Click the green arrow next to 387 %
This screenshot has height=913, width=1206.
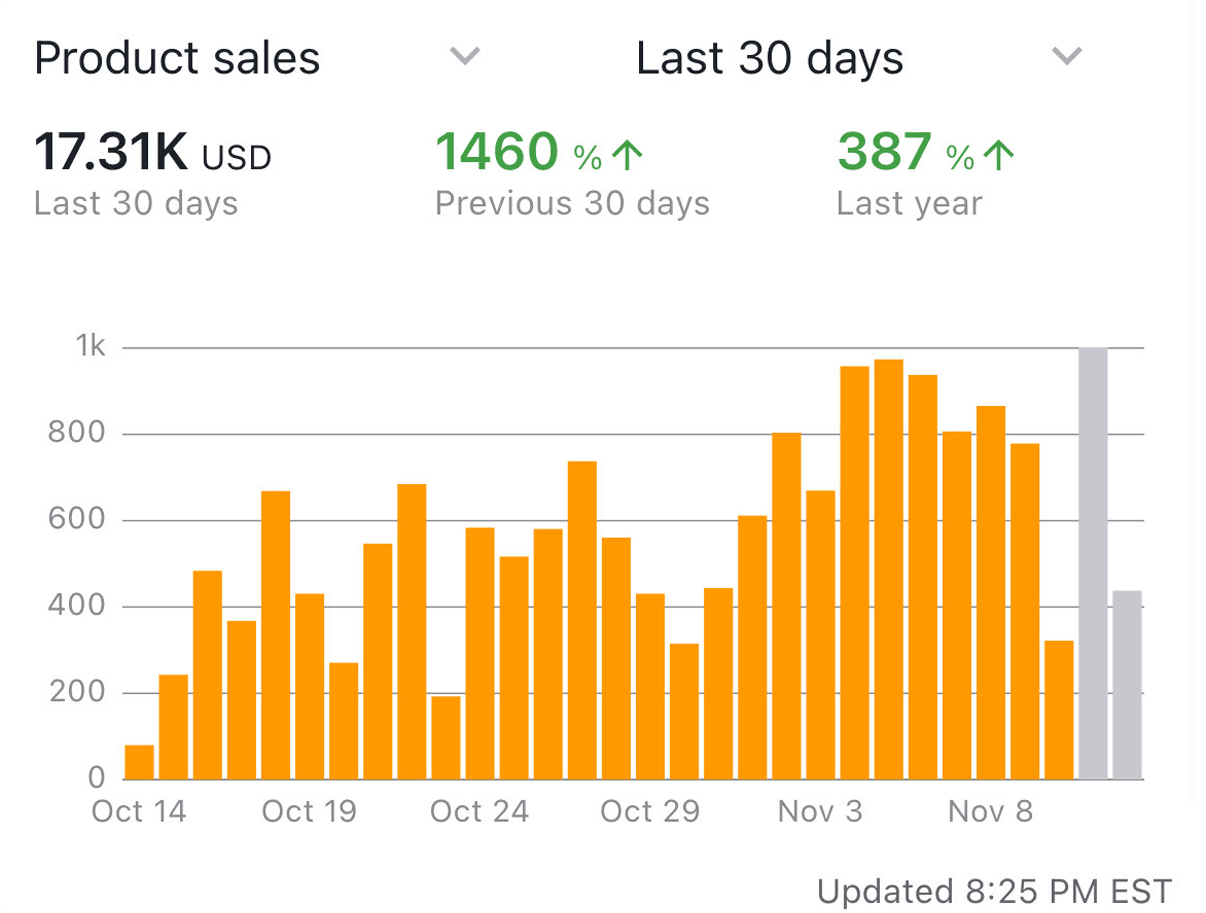pos(997,155)
